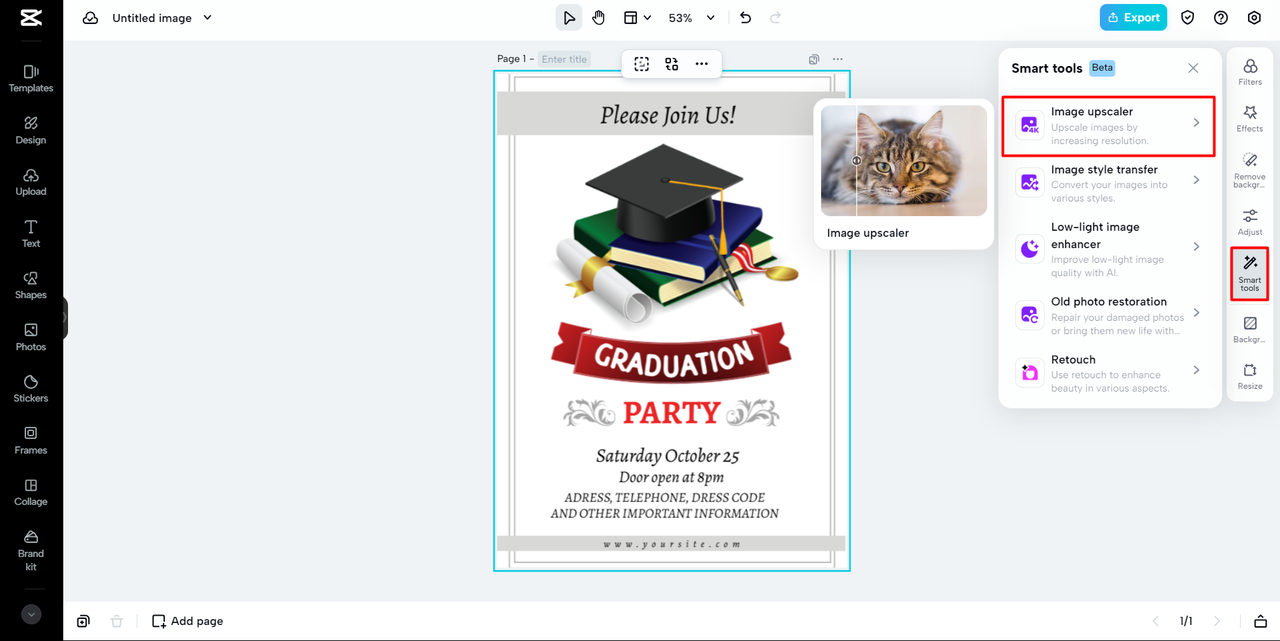The image size is (1280, 641).
Task: Expand Old photo restoration chevron
Action: (1196, 313)
